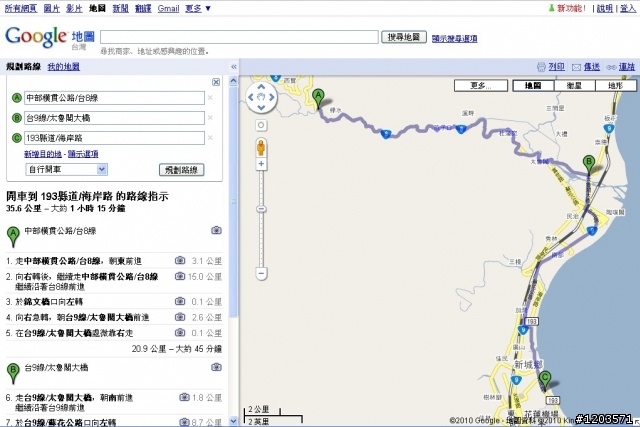The image size is (640, 427).
Task: Open camera icon for step 6 direction
Action: click(x=184, y=397)
